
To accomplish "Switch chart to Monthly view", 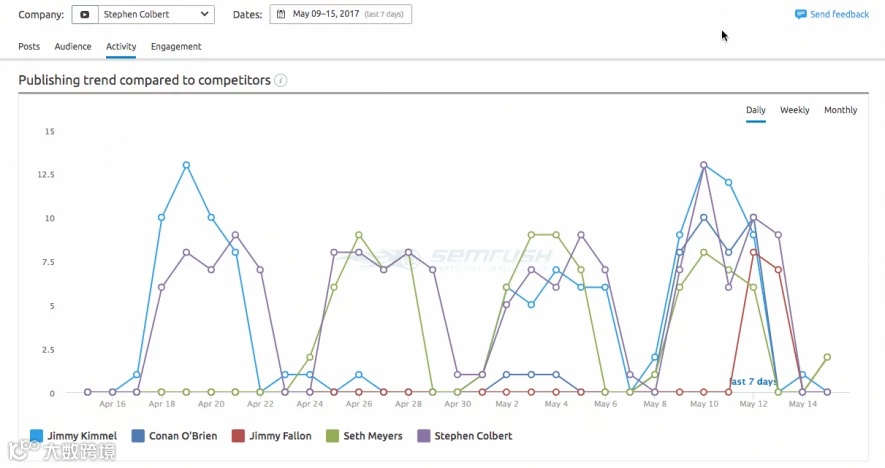I will tap(840, 110).
